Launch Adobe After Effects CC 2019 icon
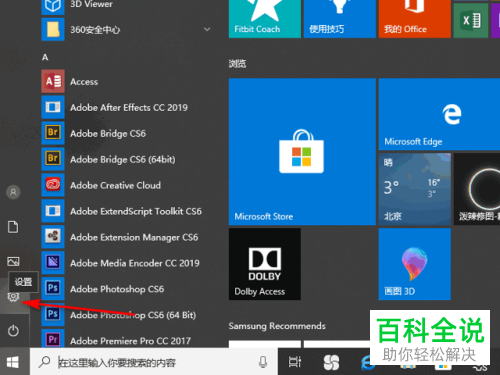Viewport: 500px width, 375px height. point(53,107)
